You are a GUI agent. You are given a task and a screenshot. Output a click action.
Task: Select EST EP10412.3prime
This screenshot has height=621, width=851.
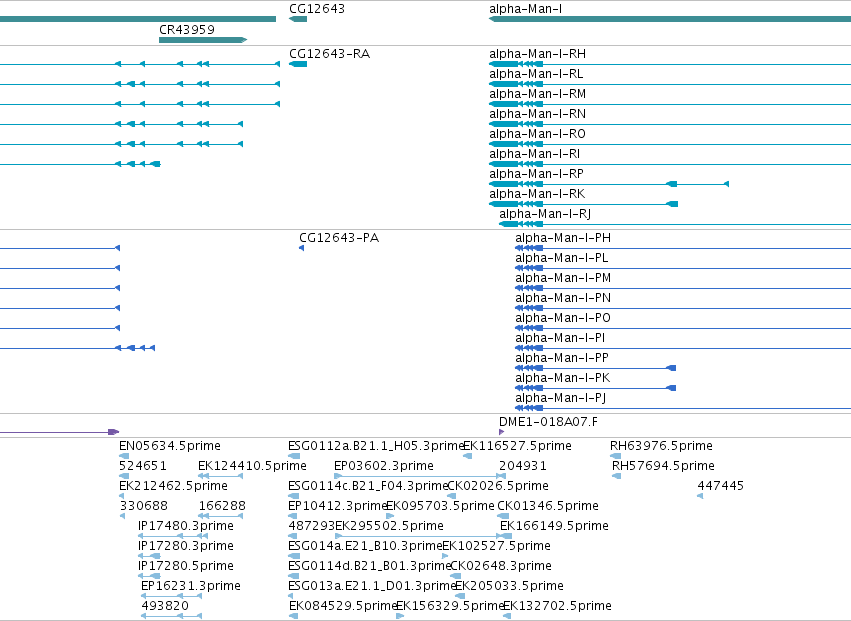[x=338, y=506]
